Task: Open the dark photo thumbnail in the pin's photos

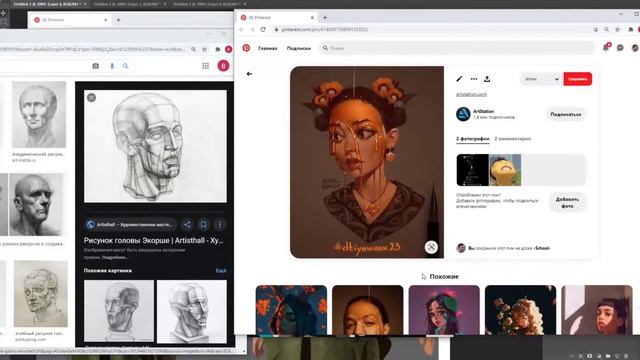Action: [472, 170]
